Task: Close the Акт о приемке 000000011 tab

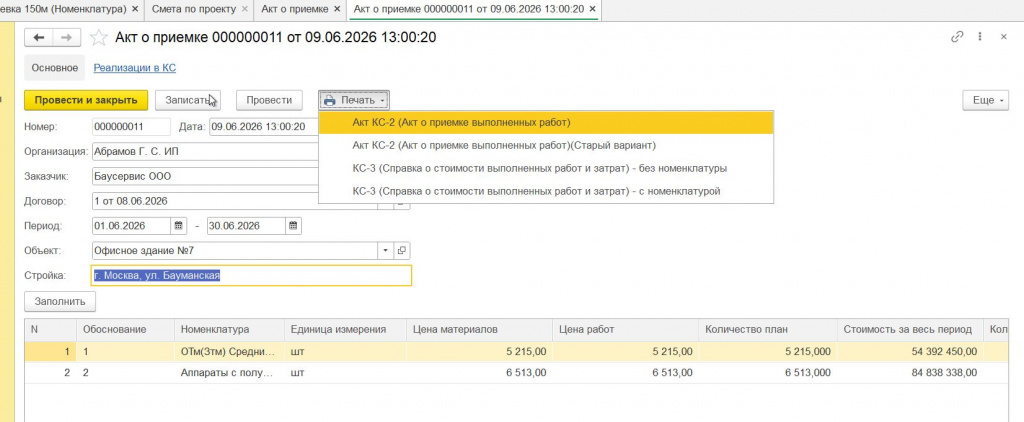Action: click(592, 9)
